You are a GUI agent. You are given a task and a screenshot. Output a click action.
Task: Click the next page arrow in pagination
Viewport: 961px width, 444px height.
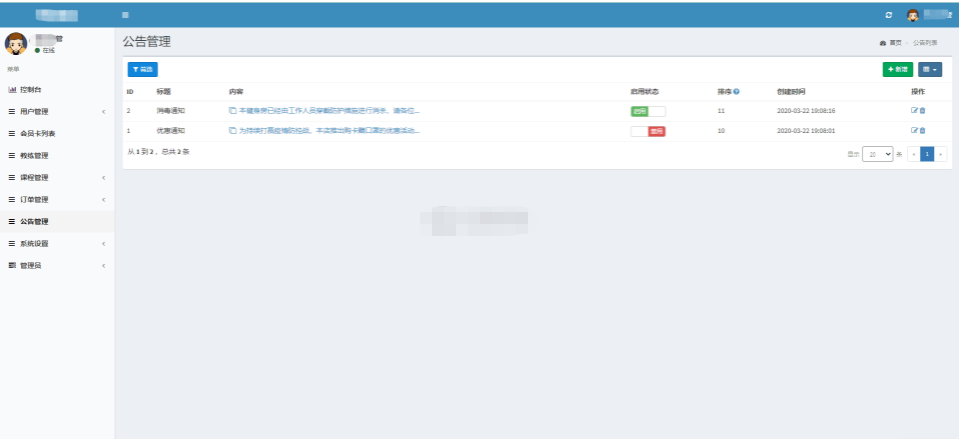point(940,154)
